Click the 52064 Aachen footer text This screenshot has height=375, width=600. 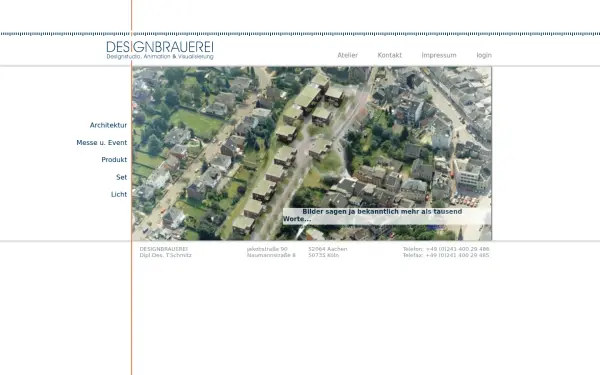coord(328,249)
